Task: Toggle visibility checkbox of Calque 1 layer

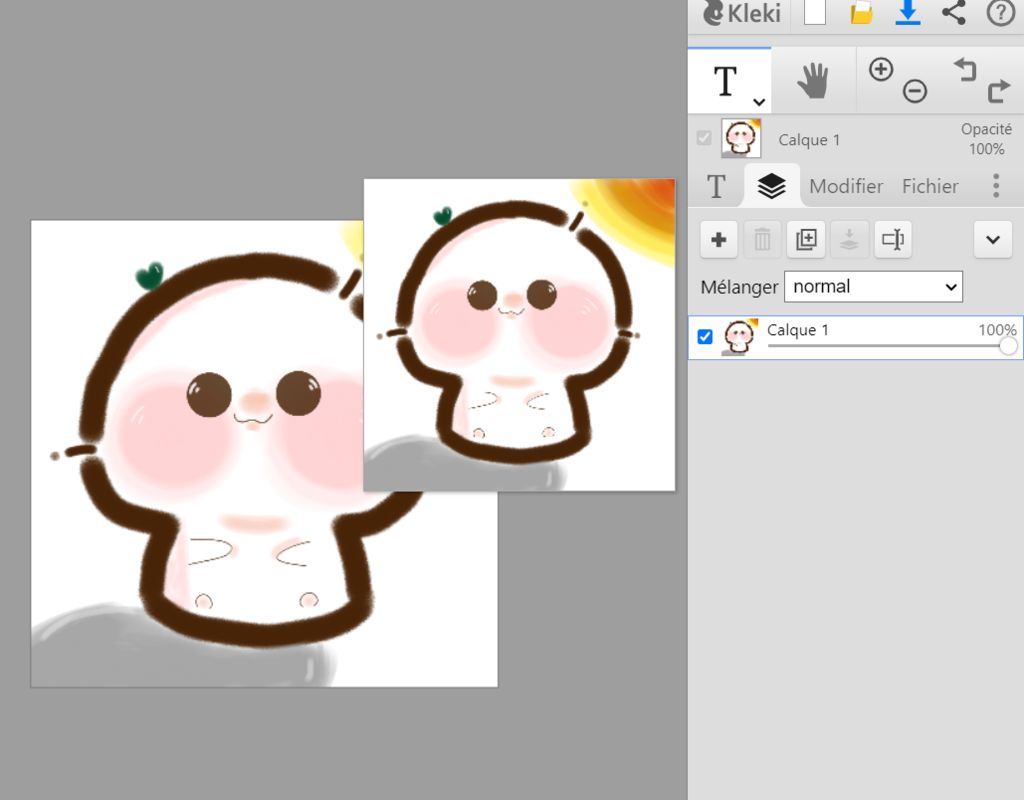Action: tap(705, 336)
